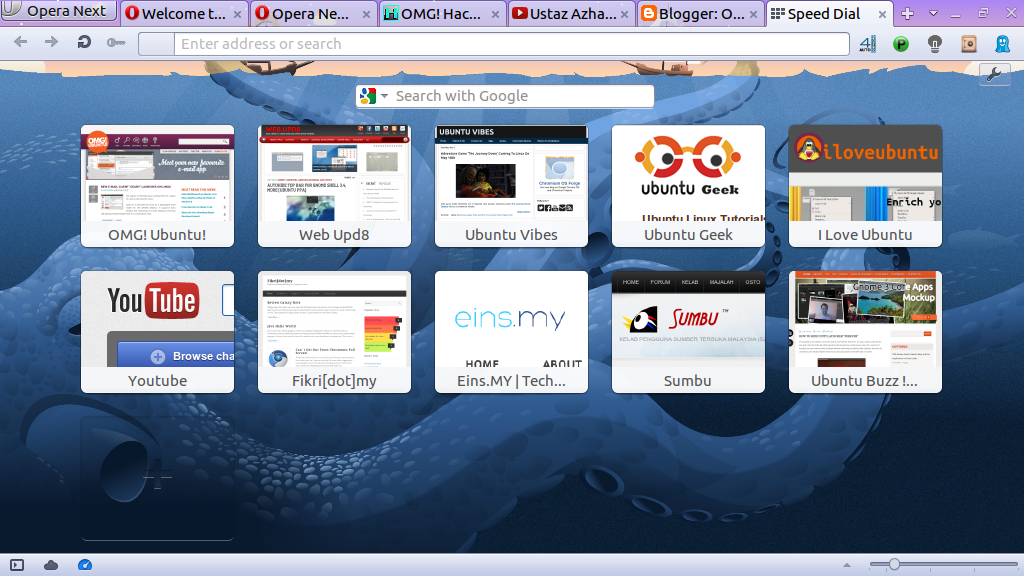Screen dimensions: 1024x576
Task: Open the Opera Next main menu
Action: click(x=55, y=12)
